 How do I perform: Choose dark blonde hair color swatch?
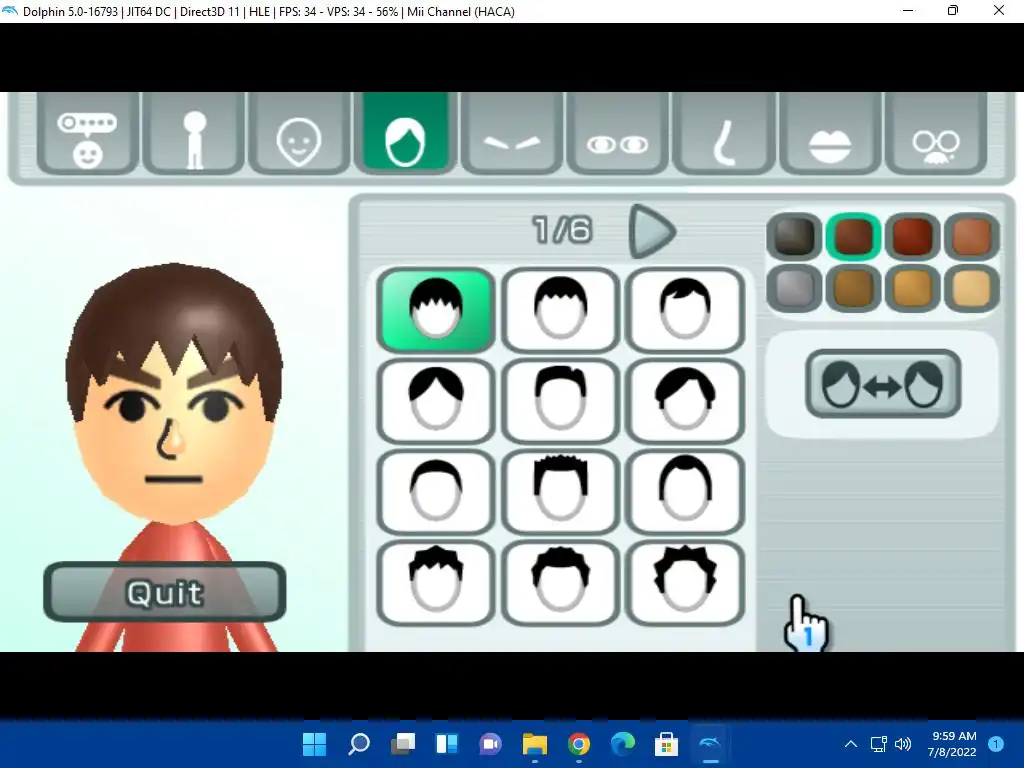pyautogui.click(x=912, y=289)
